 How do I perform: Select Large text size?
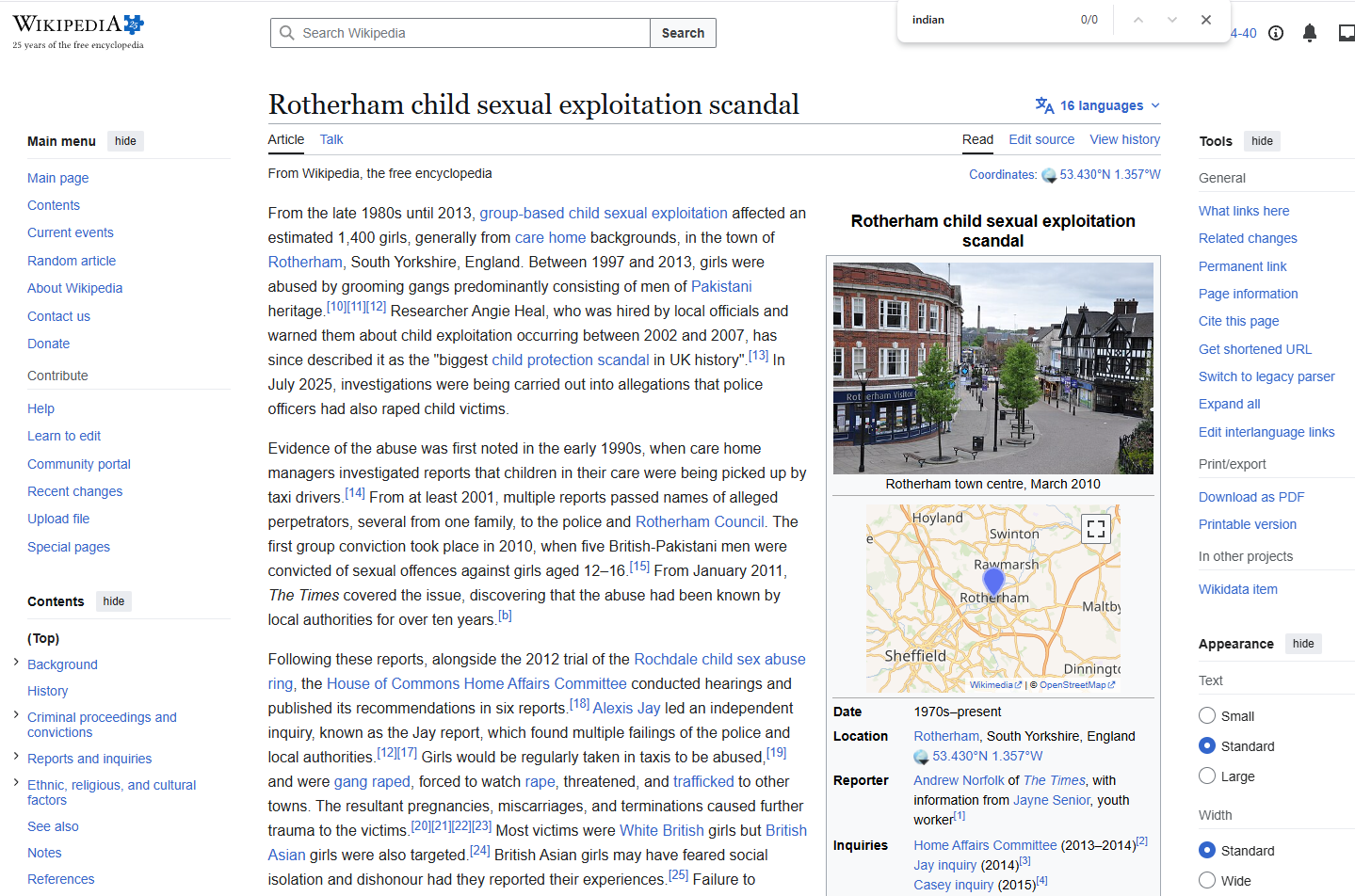1207,776
